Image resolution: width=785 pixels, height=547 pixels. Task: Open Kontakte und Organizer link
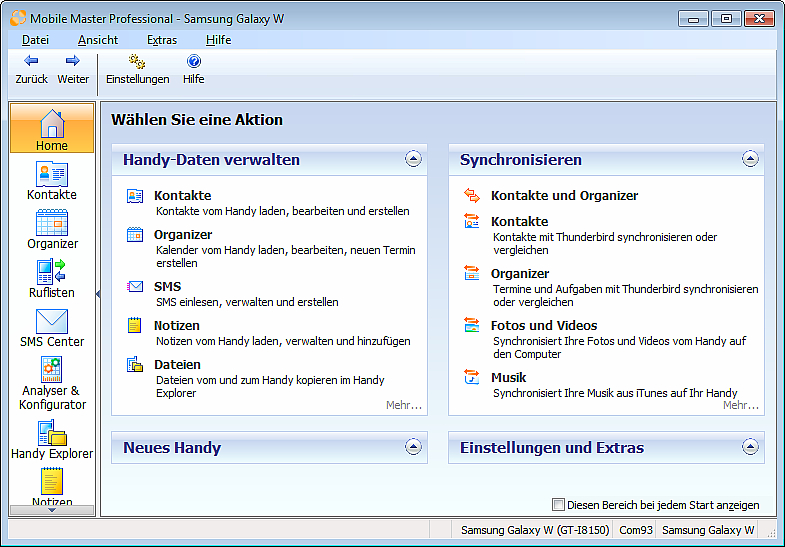pos(564,196)
